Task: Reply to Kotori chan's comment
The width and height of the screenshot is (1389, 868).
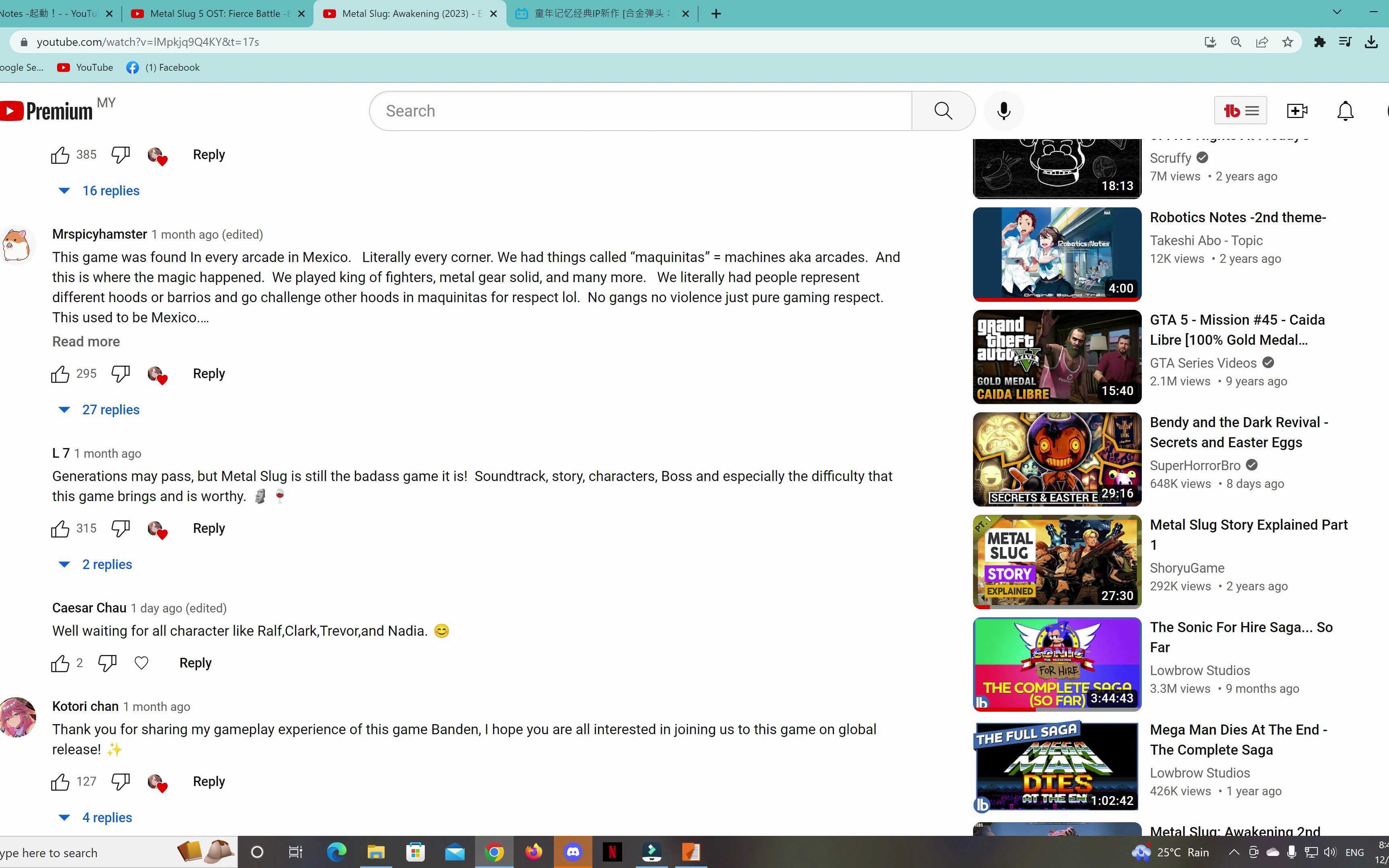Action: (209, 781)
